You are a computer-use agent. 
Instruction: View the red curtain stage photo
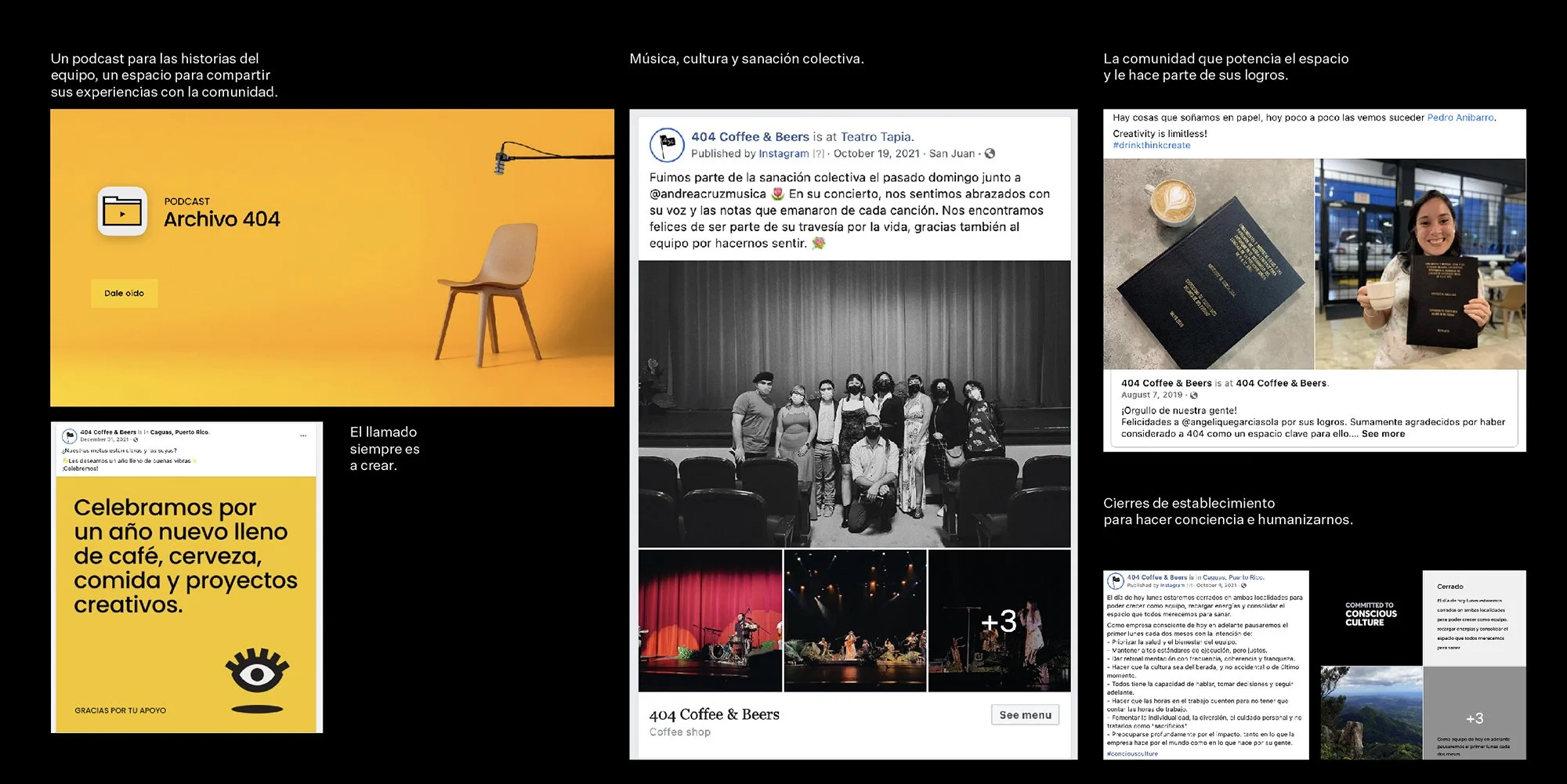pos(710,620)
